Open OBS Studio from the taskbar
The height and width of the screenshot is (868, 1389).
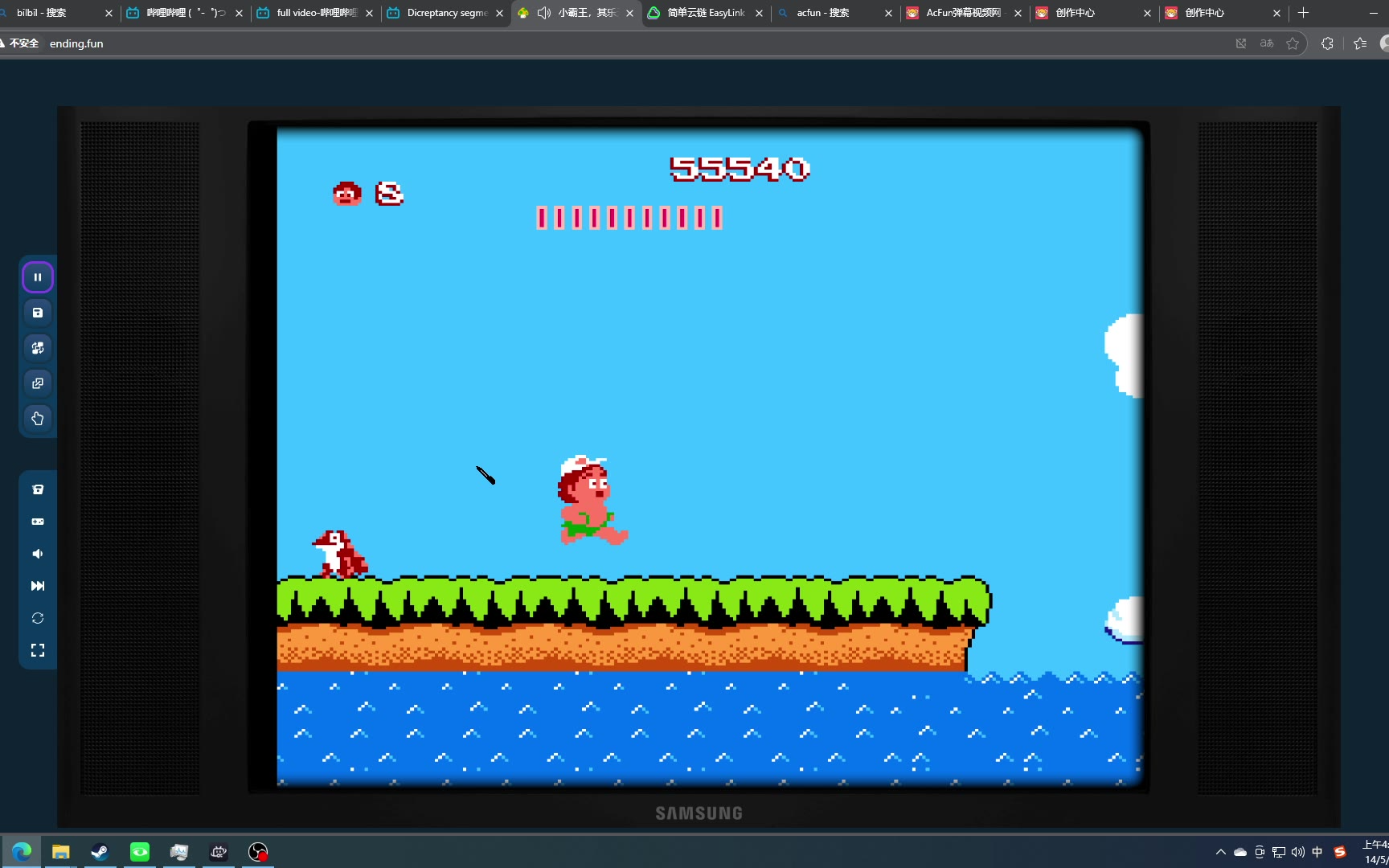pyautogui.click(x=258, y=852)
